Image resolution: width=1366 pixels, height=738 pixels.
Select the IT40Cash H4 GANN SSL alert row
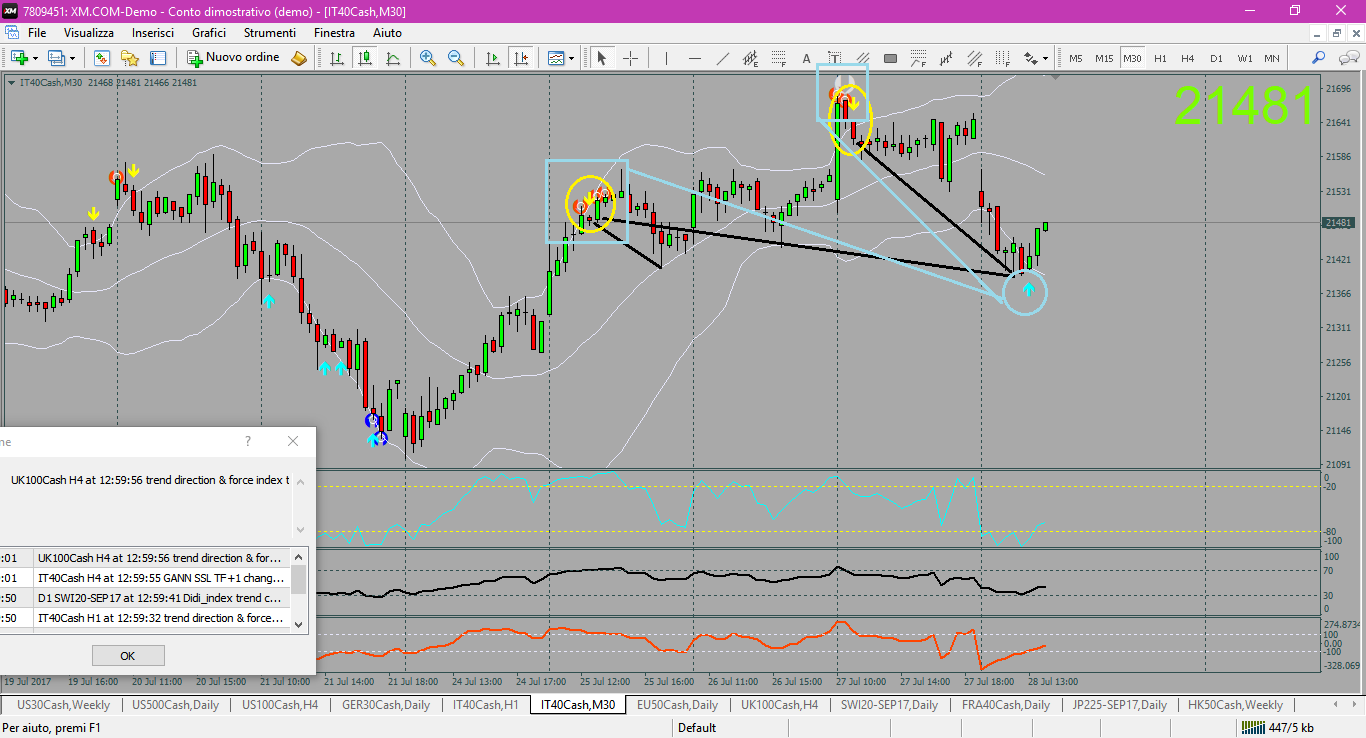(145, 578)
